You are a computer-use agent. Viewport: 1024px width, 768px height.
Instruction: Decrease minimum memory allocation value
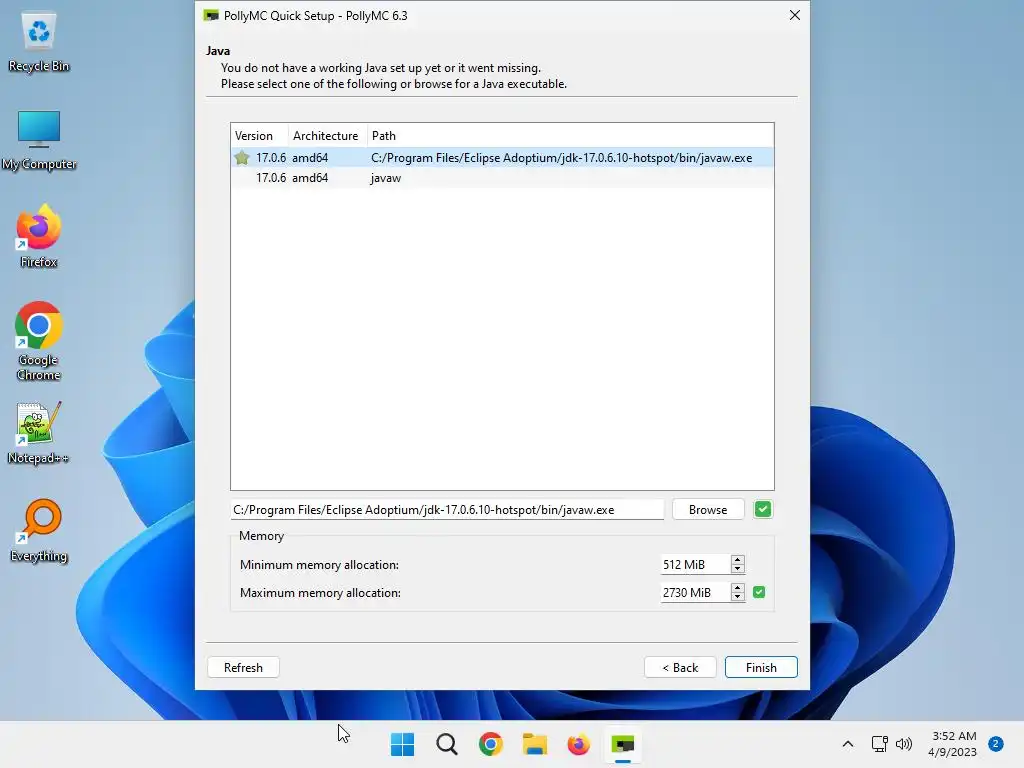738,569
